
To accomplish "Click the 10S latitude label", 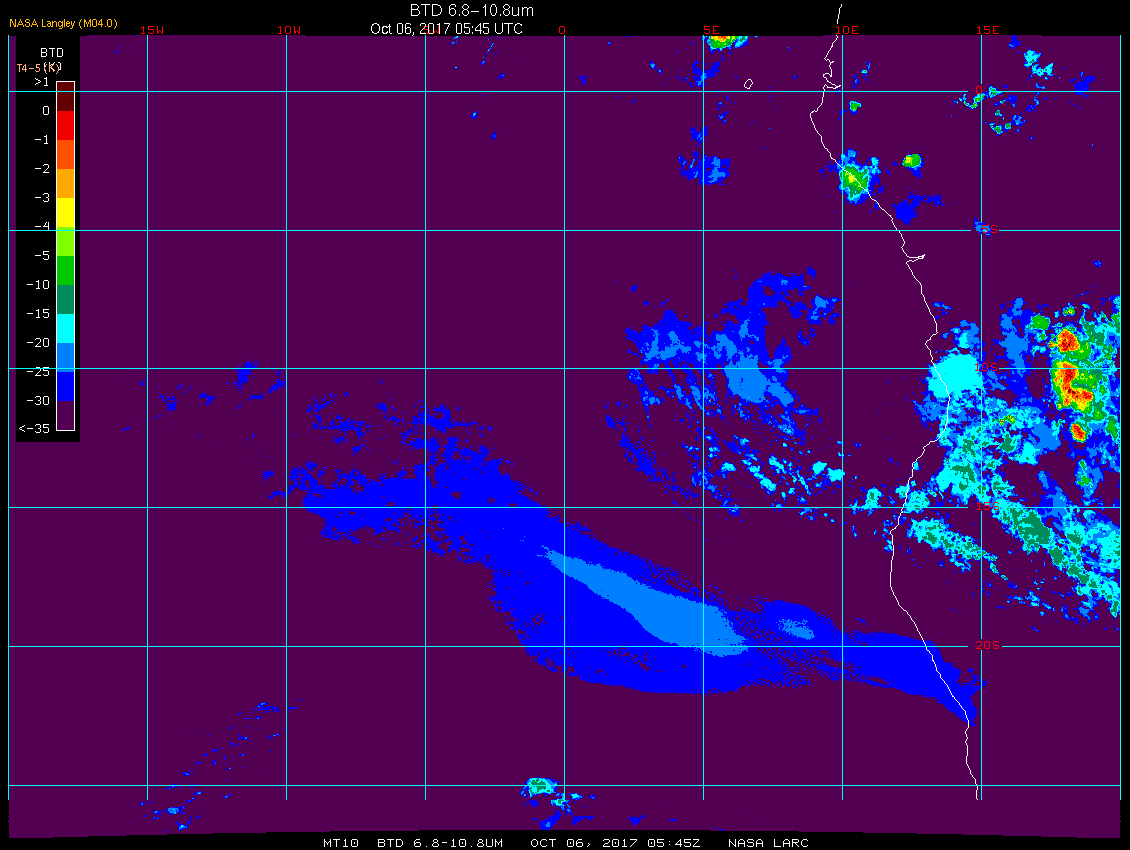I will point(987,368).
